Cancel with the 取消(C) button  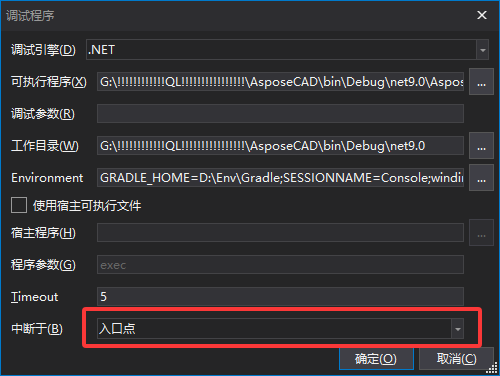pyautogui.click(x=456, y=359)
